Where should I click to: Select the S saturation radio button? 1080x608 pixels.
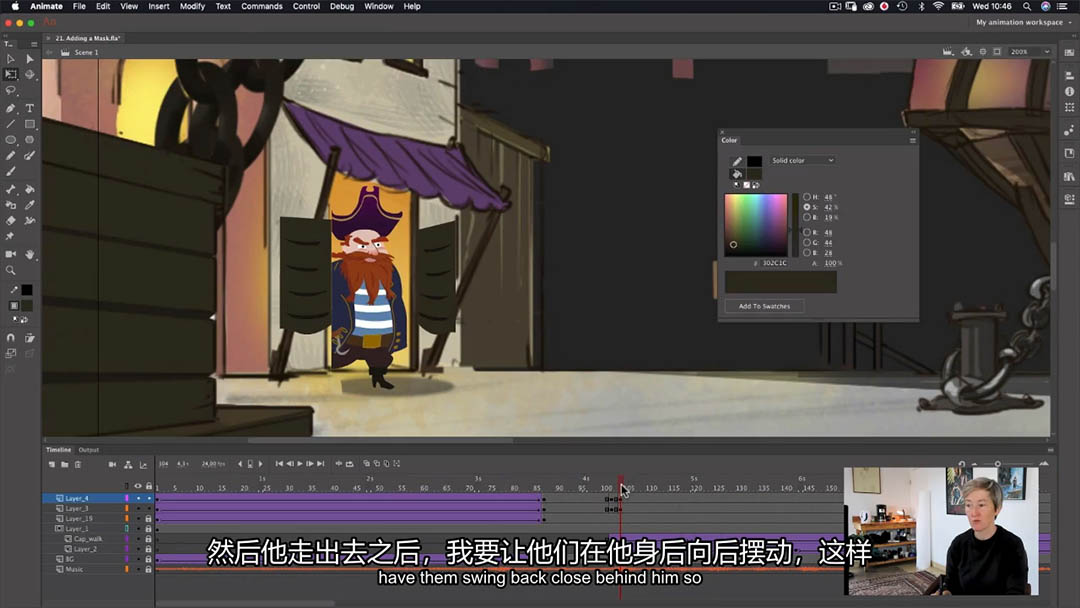(x=807, y=207)
